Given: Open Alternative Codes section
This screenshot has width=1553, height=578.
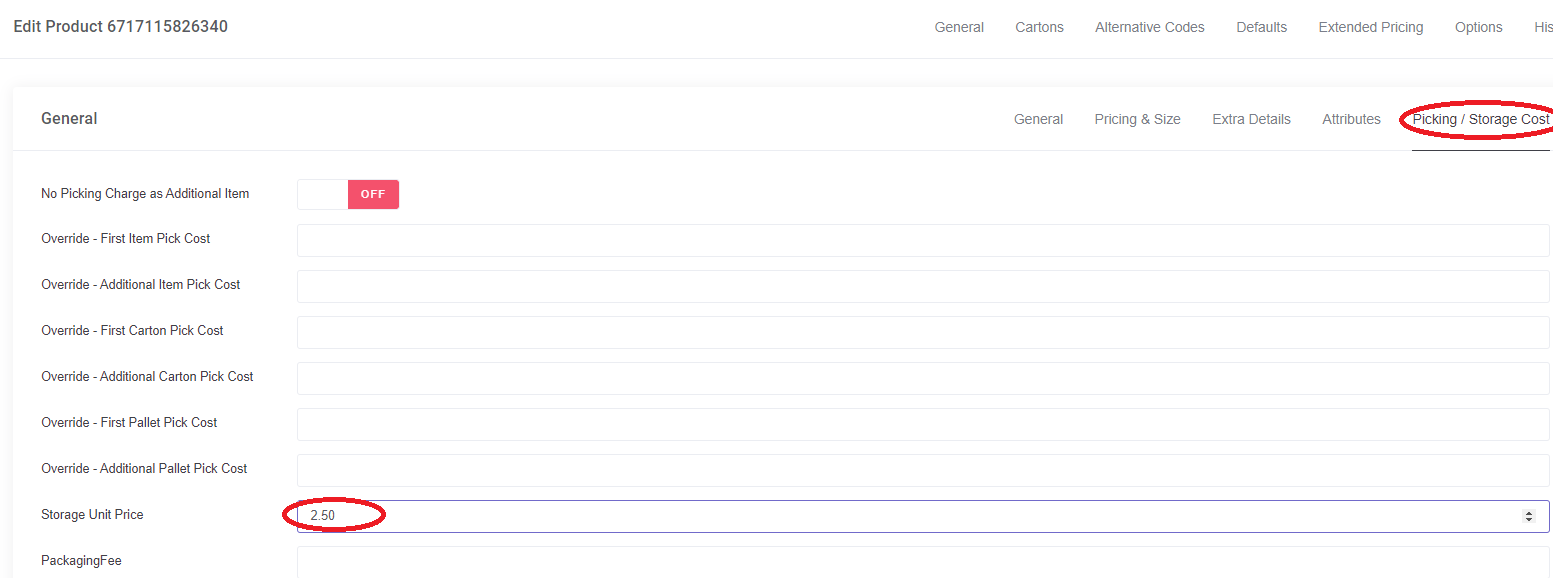Looking at the screenshot, I should [1149, 27].
